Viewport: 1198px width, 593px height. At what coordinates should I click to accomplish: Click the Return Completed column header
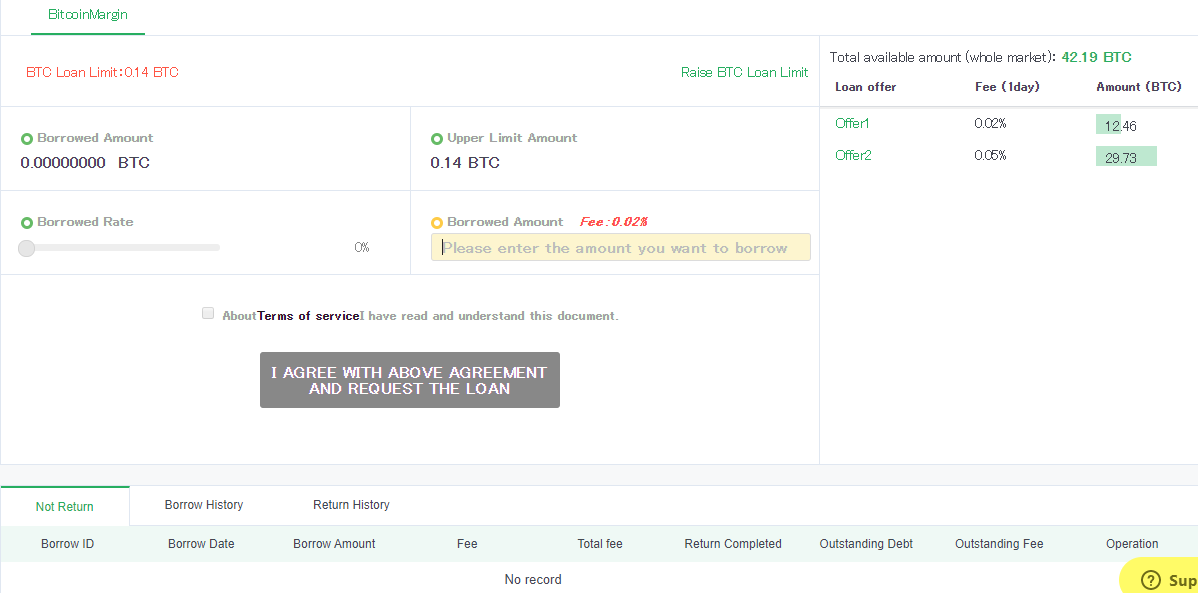(733, 544)
